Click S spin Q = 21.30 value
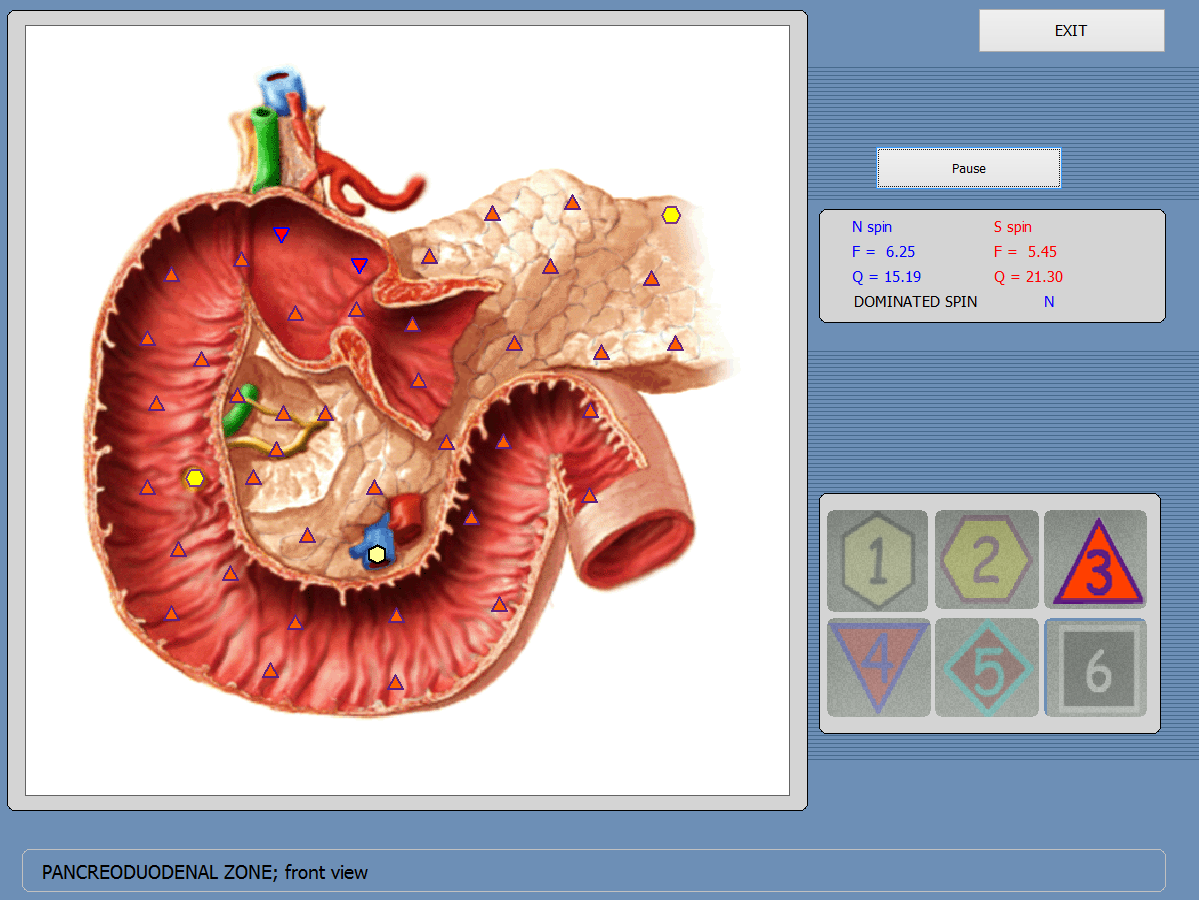This screenshot has height=900, width=1199. 1028,277
